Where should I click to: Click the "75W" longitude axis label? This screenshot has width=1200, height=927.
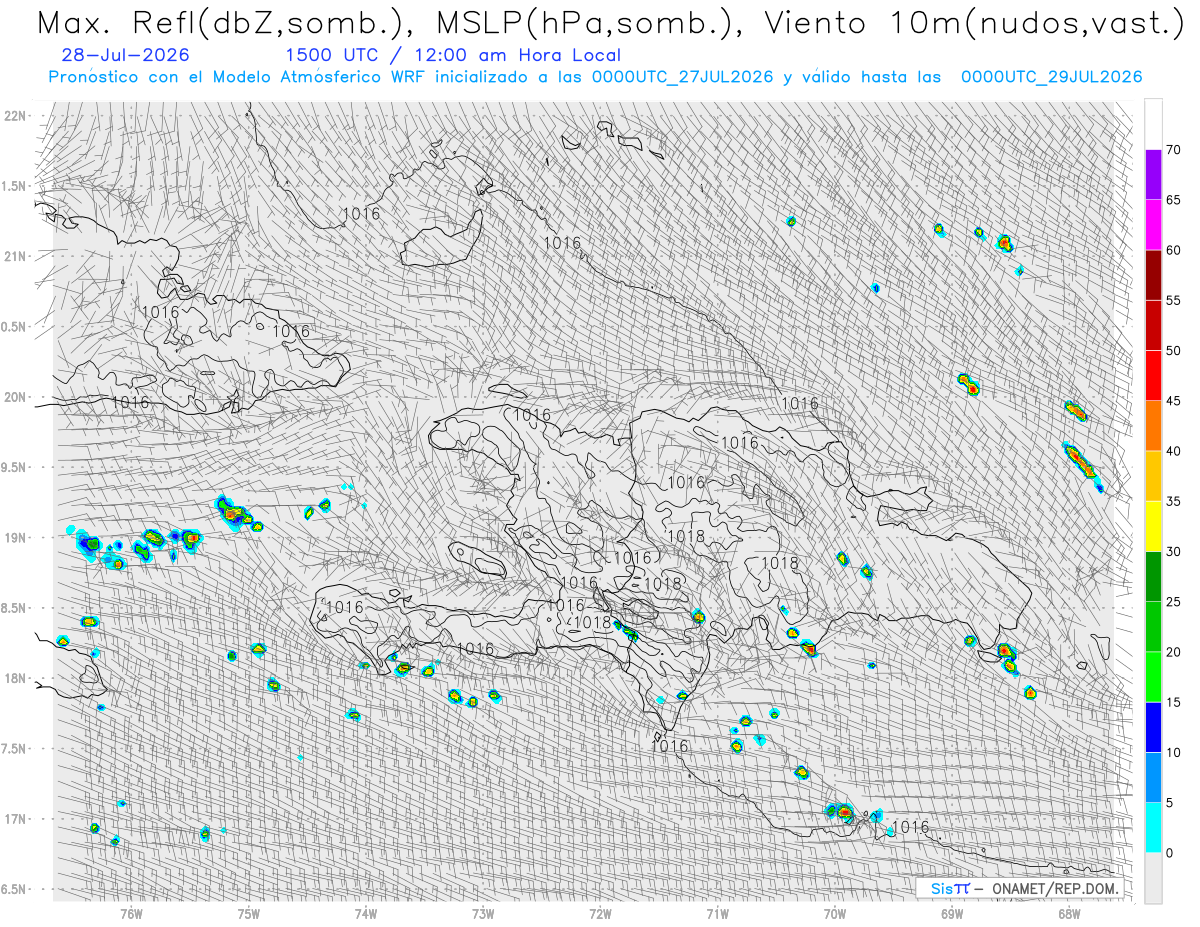[x=248, y=913]
